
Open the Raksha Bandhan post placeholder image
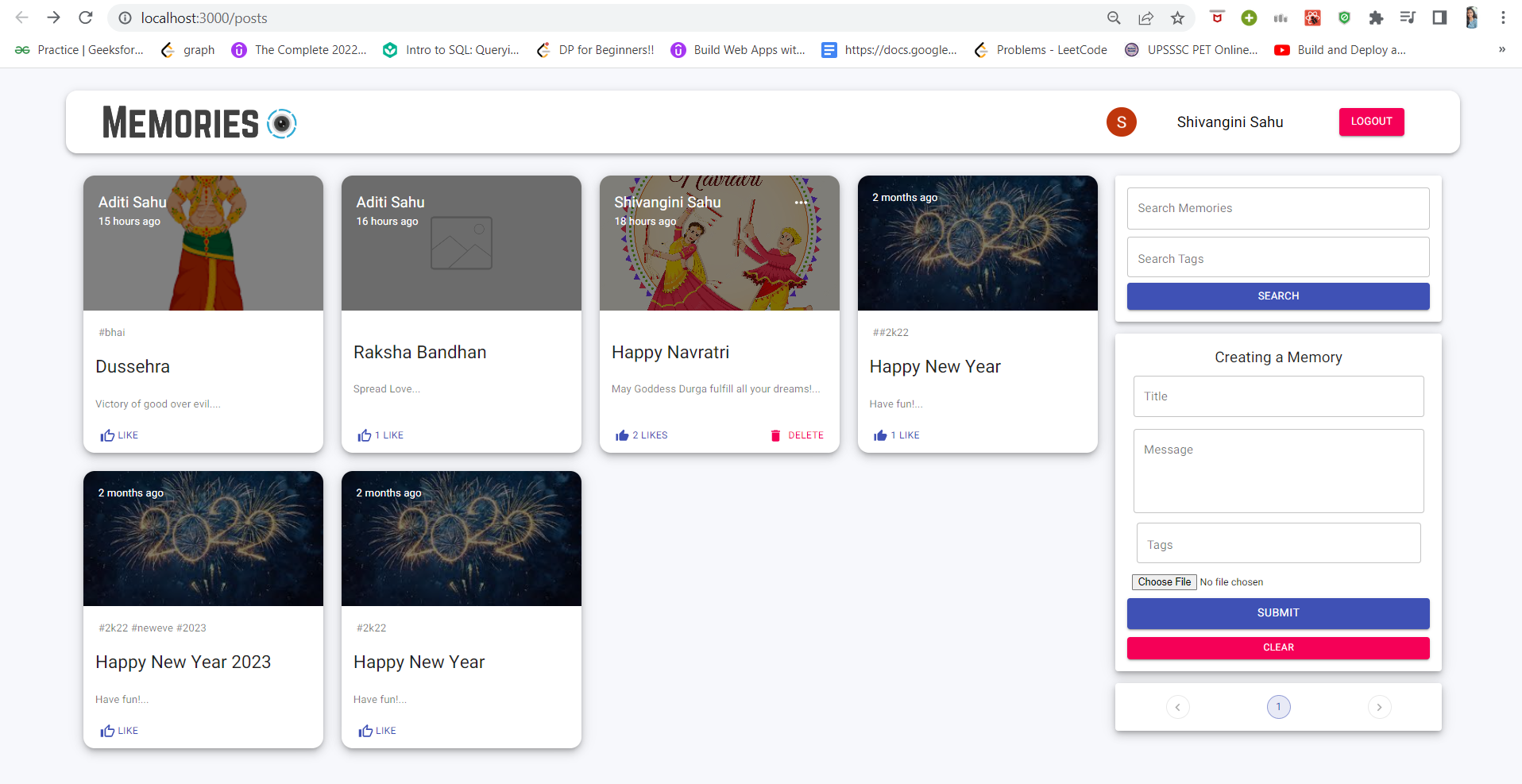pos(461,243)
